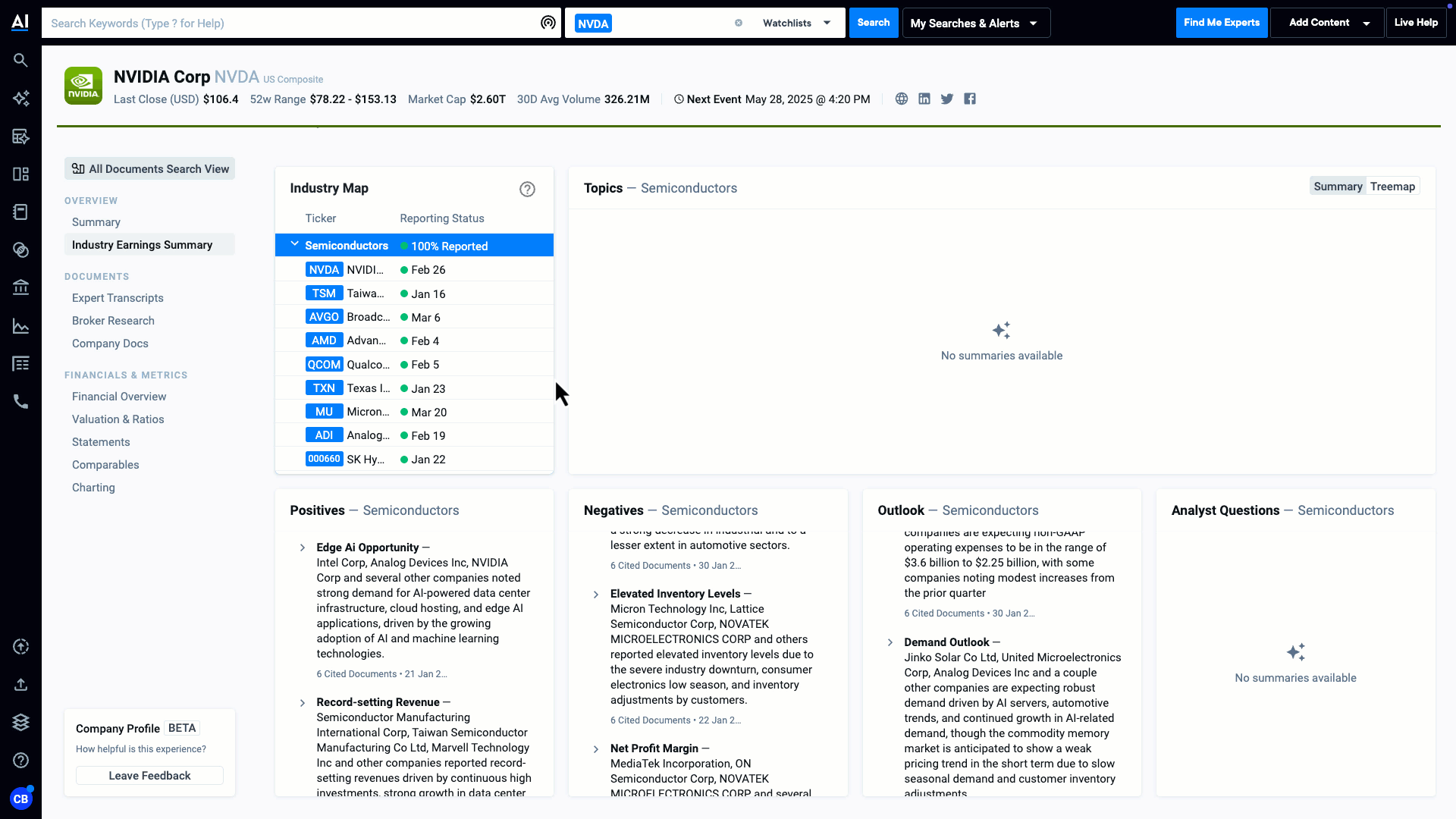Open Expert Transcripts documents

tap(118, 298)
